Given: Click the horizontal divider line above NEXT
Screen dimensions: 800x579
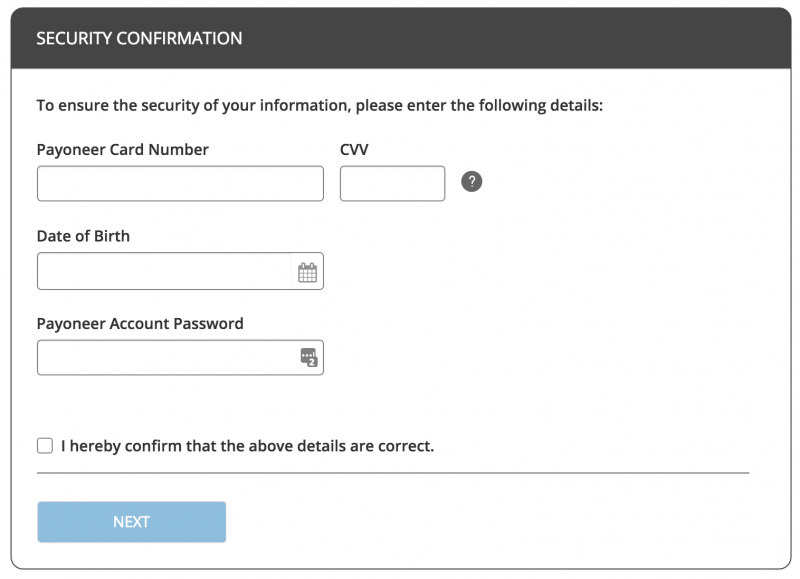Looking at the screenshot, I should [393, 473].
